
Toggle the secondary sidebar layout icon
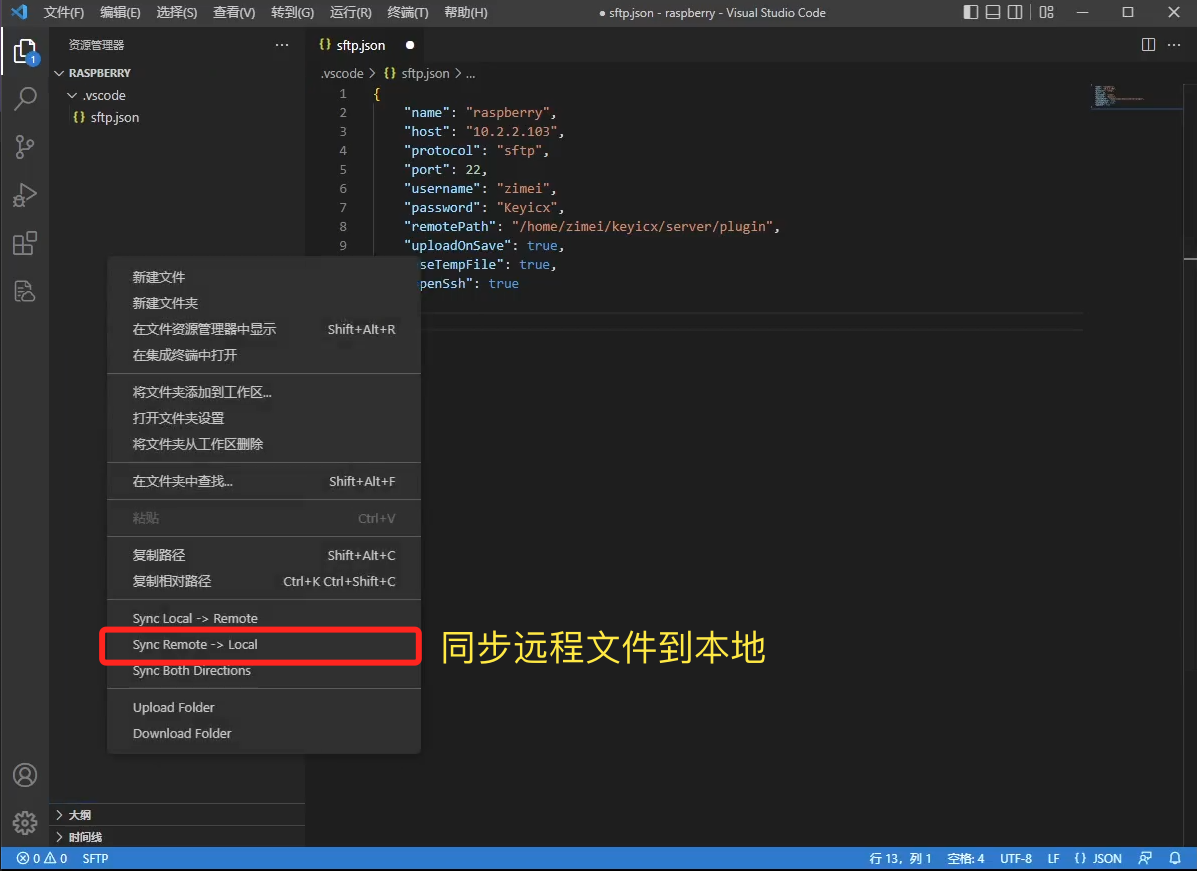1015,12
